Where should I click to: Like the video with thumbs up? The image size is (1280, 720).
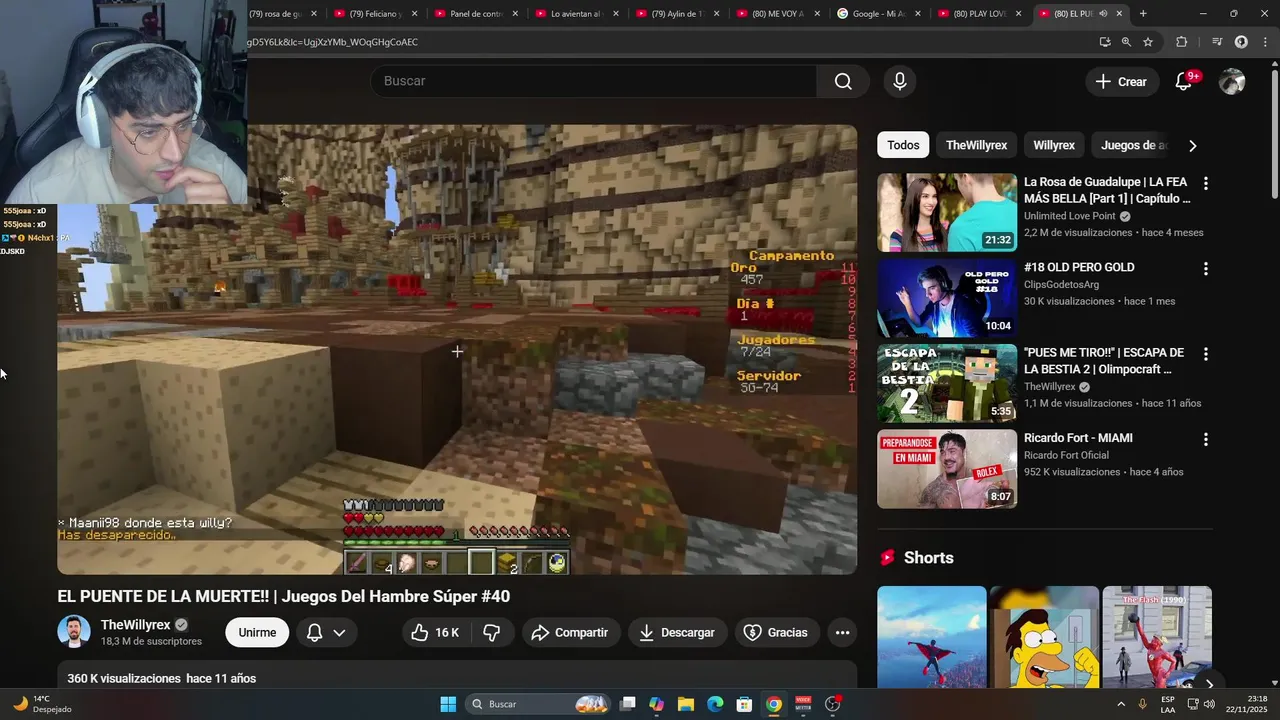tap(435, 632)
